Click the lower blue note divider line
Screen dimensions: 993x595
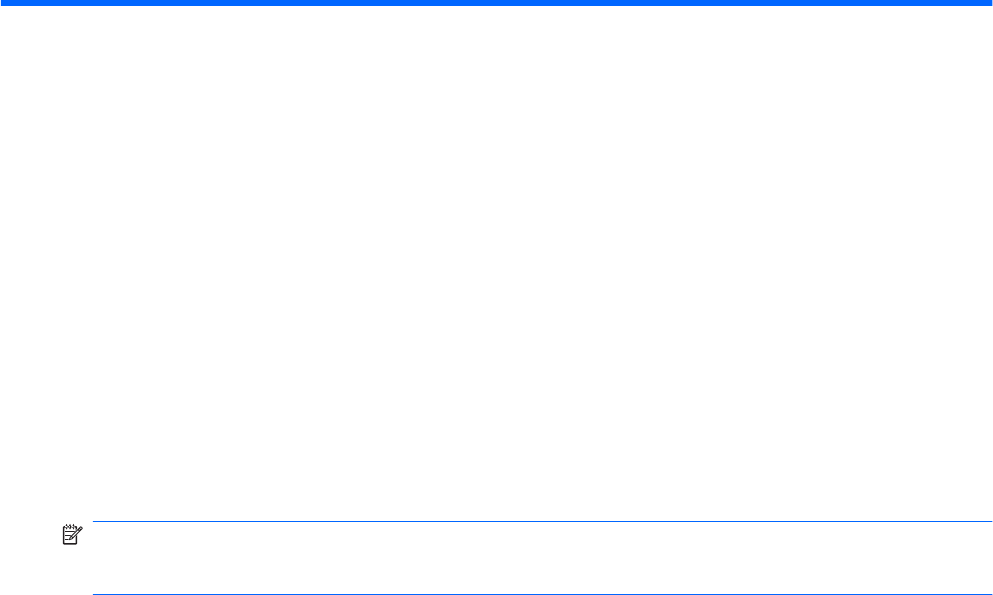pos(542,594)
